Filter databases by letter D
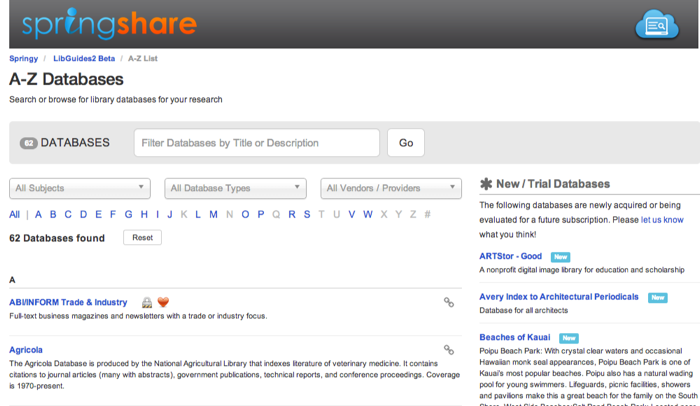The height and width of the screenshot is (406, 700). [x=83, y=214]
